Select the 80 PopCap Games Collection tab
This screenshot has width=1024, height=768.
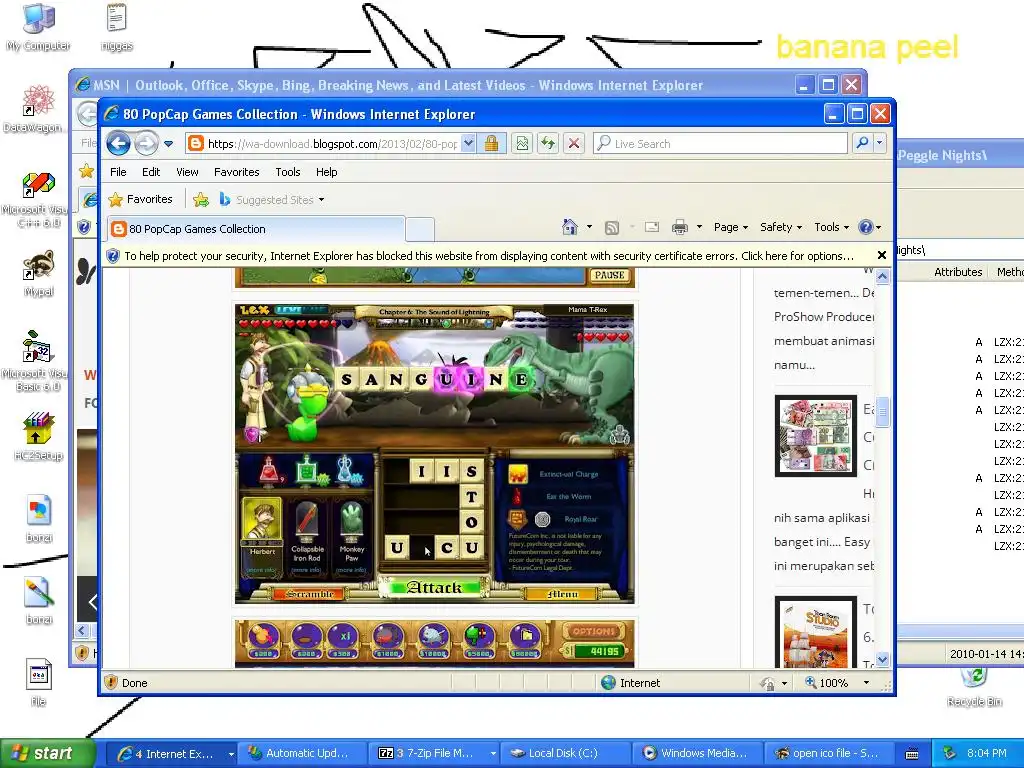point(255,229)
